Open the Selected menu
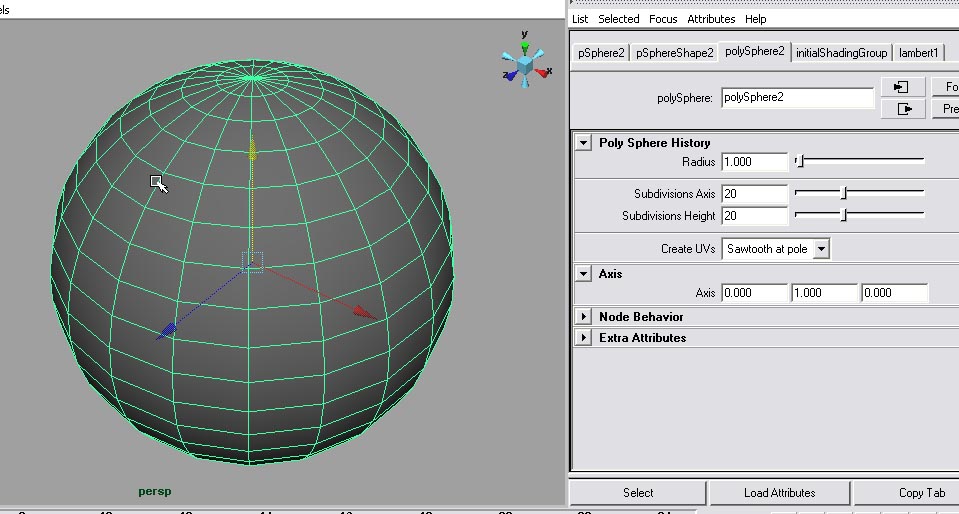 pos(618,19)
